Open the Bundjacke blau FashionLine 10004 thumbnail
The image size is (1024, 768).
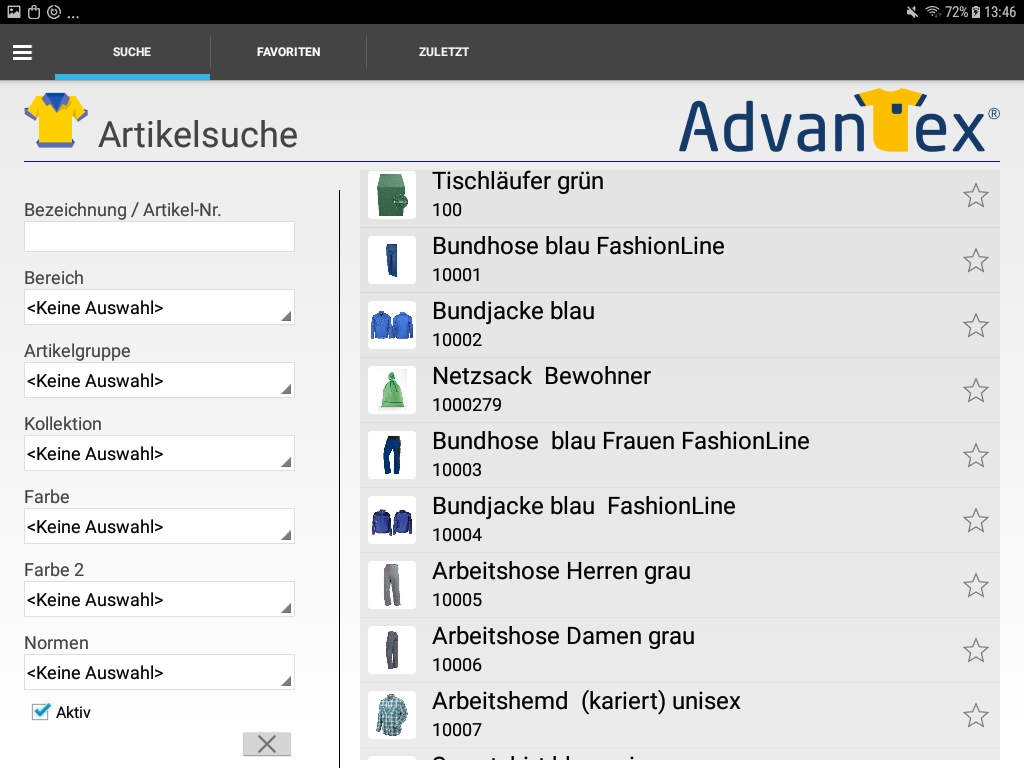pyautogui.click(x=392, y=520)
